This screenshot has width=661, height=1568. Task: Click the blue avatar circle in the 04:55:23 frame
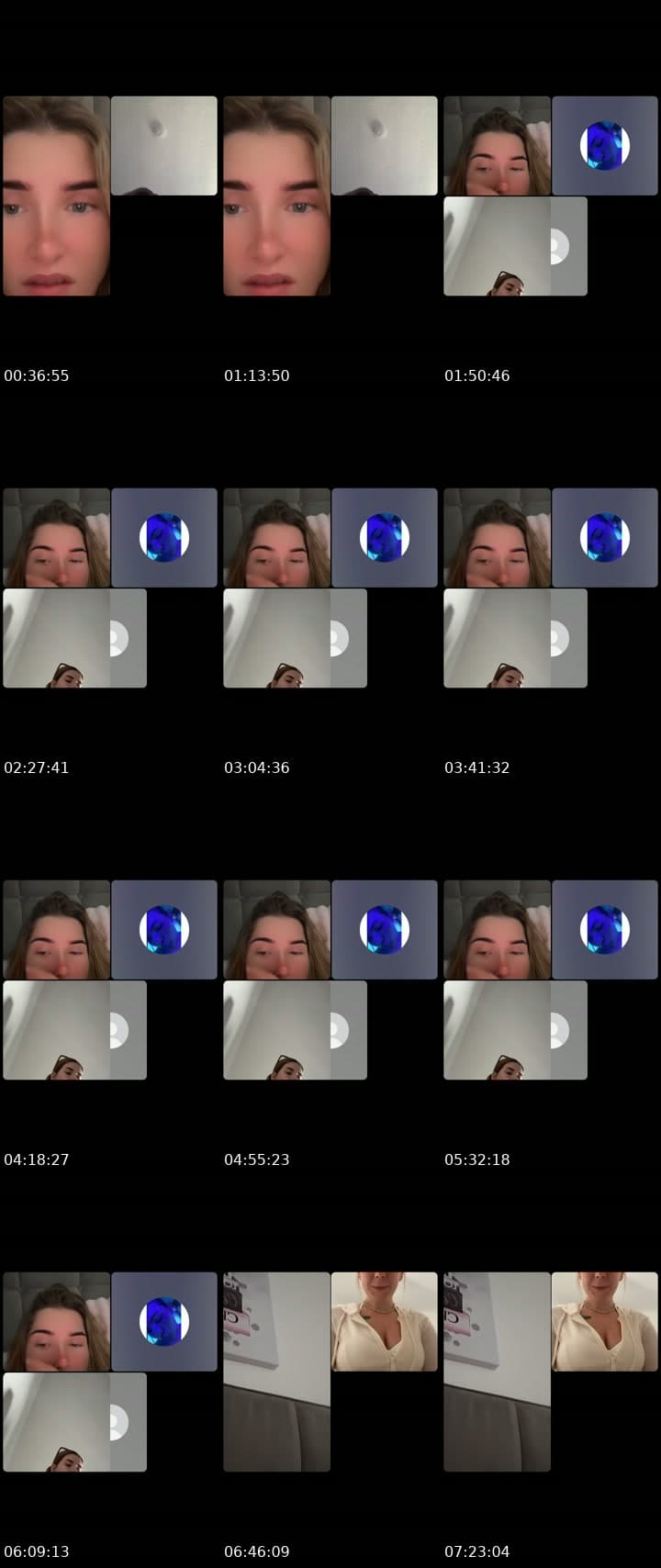pos(385,930)
